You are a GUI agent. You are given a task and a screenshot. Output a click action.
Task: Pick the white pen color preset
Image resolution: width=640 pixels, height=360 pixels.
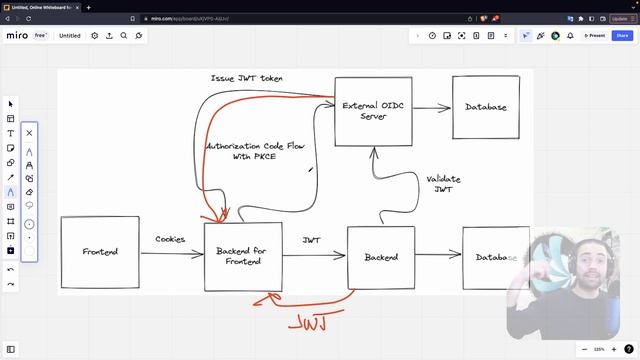29,251
